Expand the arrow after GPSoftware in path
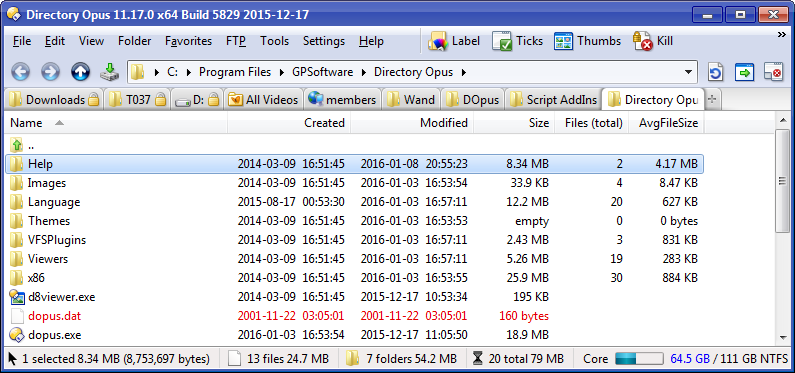This screenshot has width=795, height=373. (x=364, y=72)
